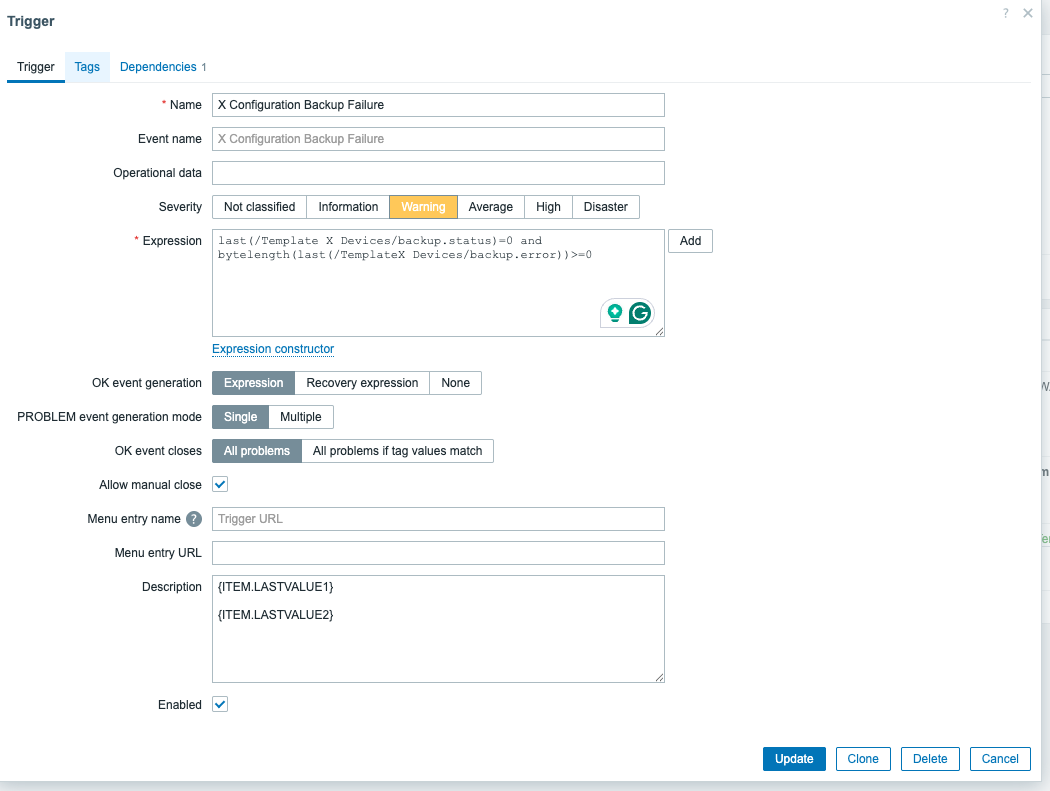
Task: Choose Recovery expression for OK event generation
Action: coord(362,383)
